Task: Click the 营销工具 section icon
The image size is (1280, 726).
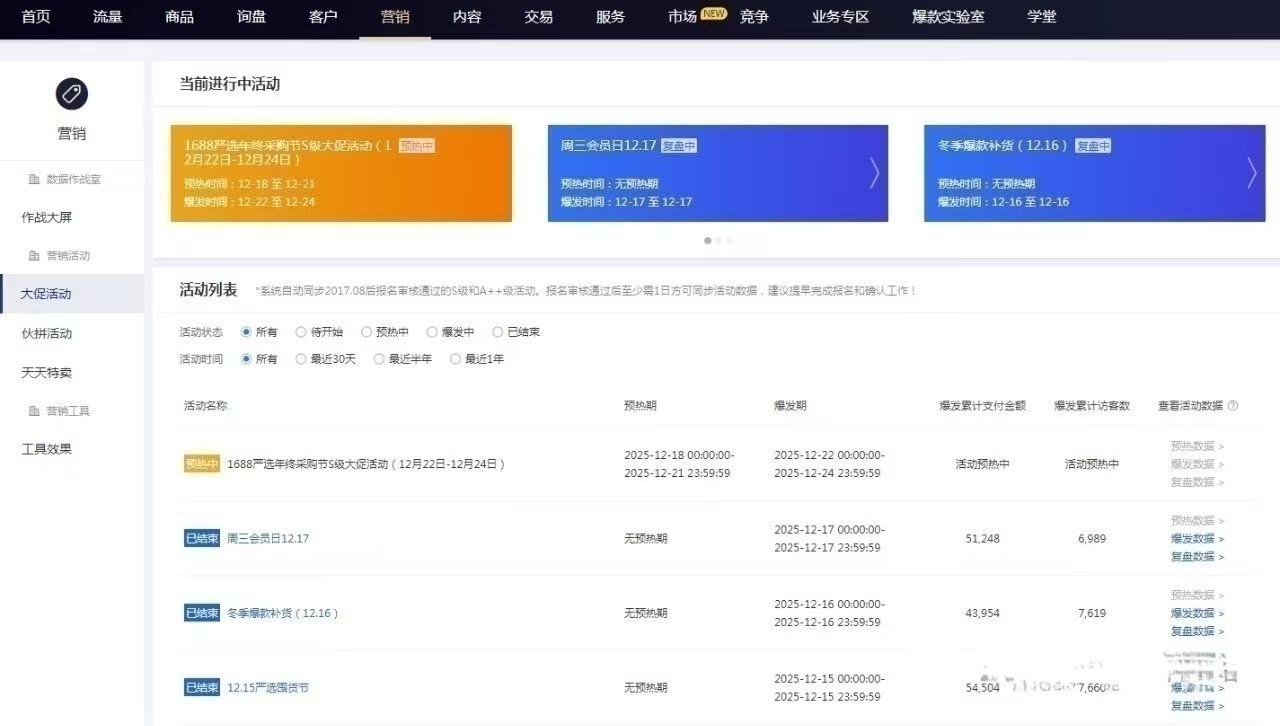Action: 35,411
